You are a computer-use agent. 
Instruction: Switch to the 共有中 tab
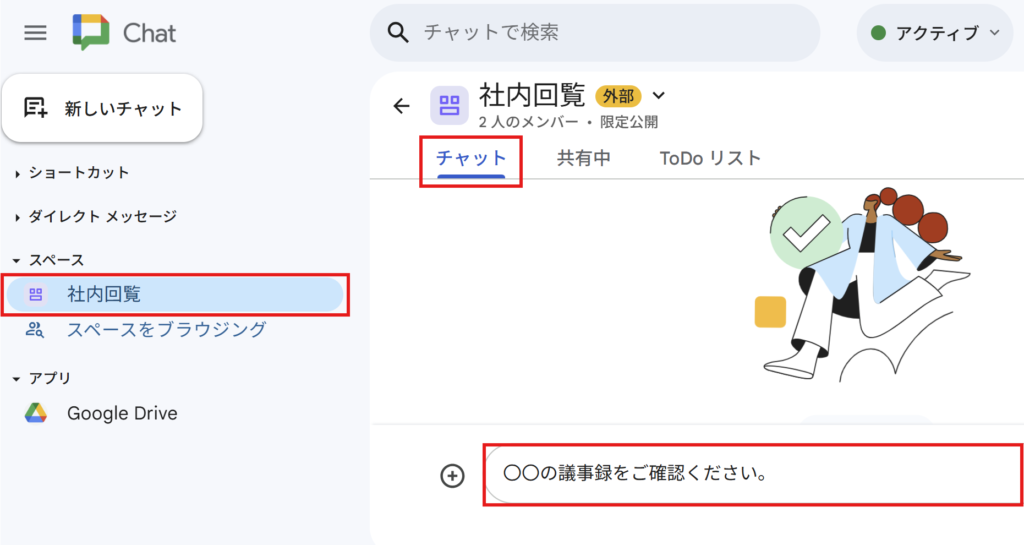(x=584, y=159)
